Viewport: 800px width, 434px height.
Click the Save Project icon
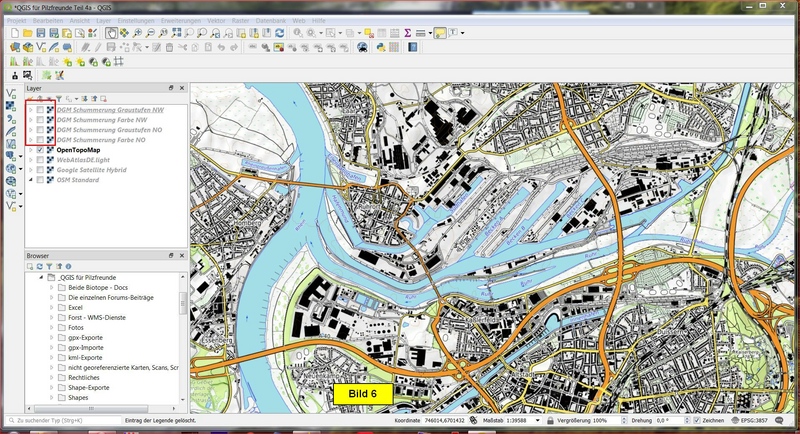pos(40,33)
